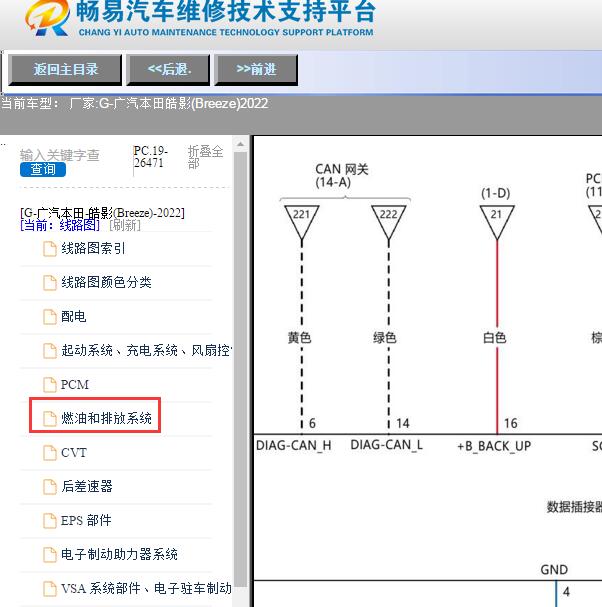Click the [刷新] refresh link
This screenshot has height=607, width=602.
tap(125, 225)
